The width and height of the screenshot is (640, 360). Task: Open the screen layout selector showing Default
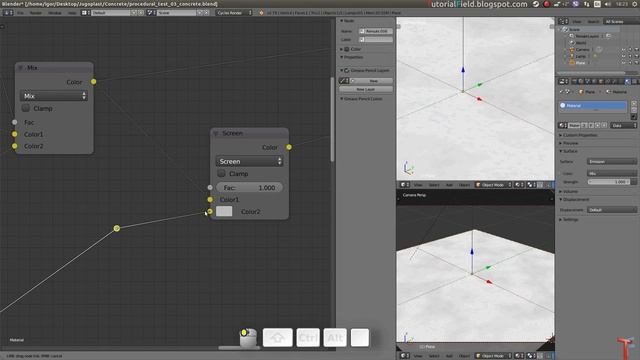click(111, 13)
